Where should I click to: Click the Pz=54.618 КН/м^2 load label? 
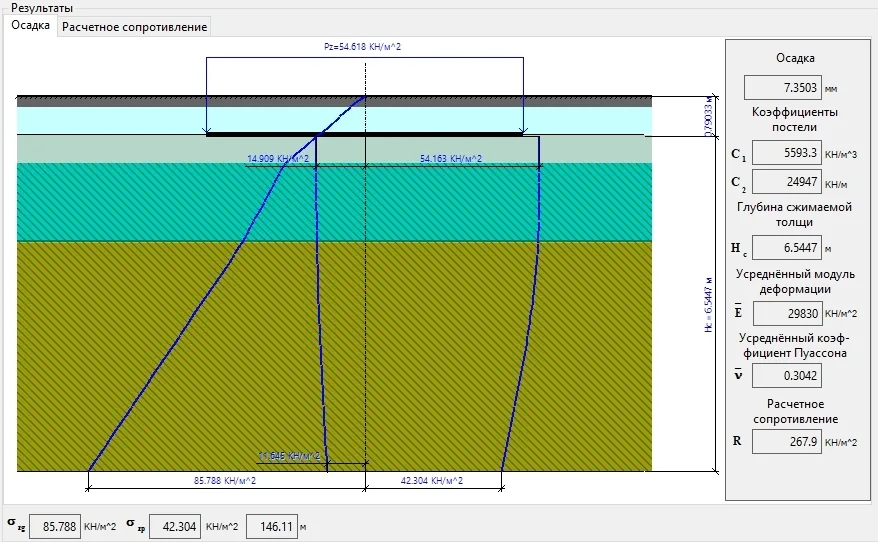362,47
